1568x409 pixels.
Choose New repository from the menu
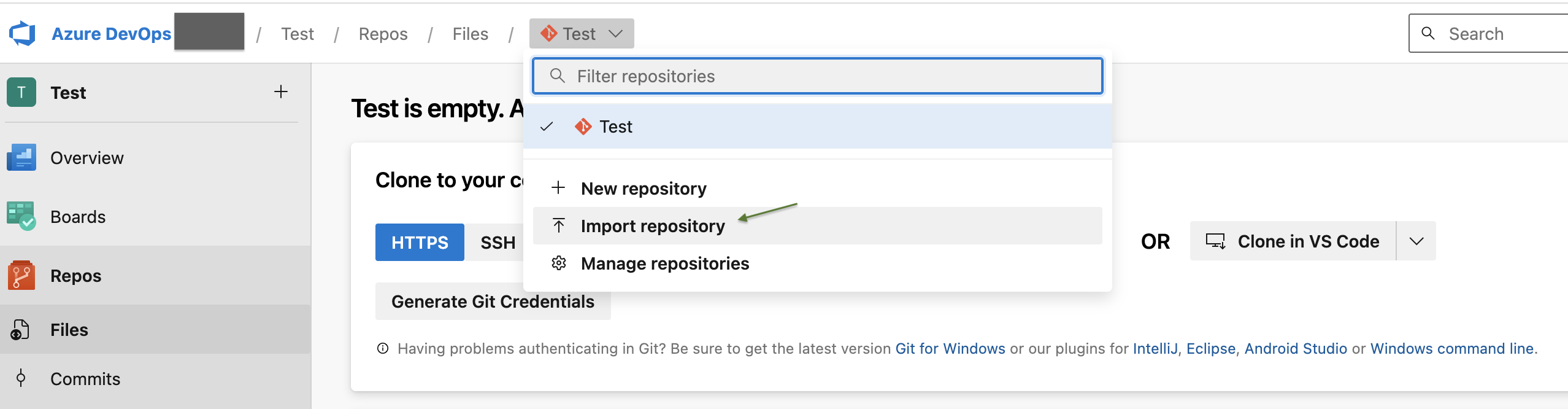pyautogui.click(x=643, y=189)
